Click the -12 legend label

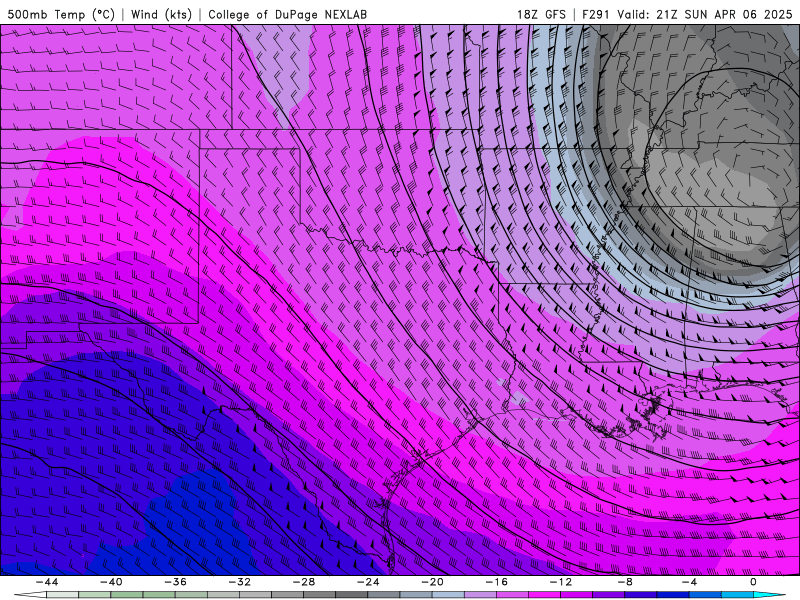[x=561, y=582]
